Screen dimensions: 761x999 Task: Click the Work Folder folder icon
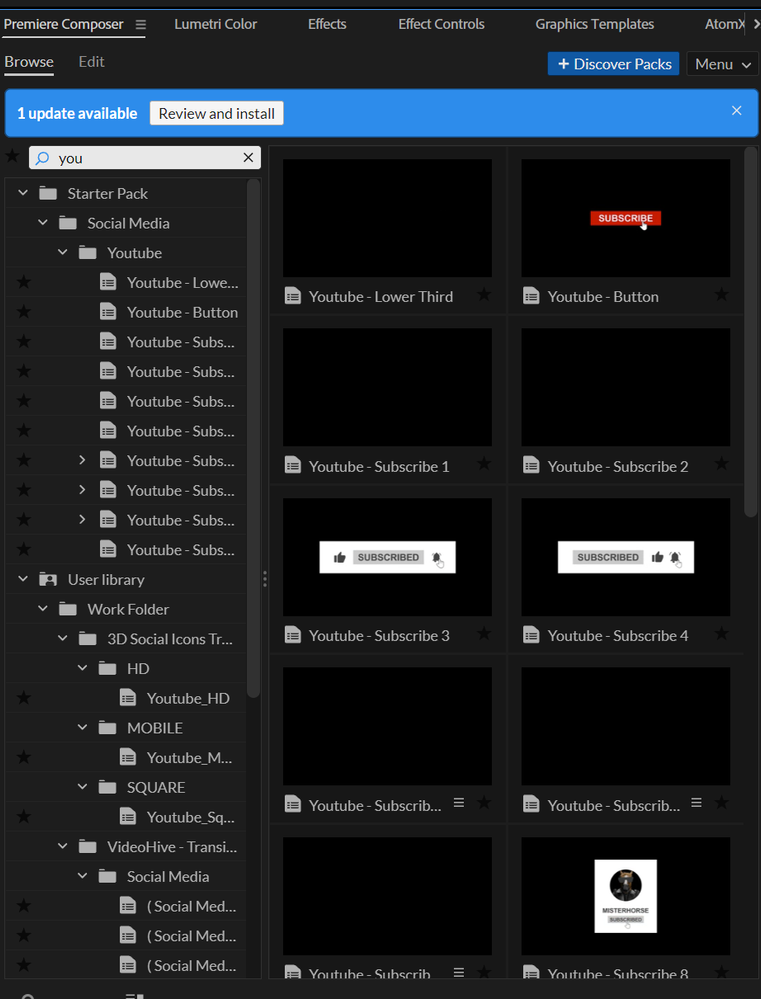[68, 609]
